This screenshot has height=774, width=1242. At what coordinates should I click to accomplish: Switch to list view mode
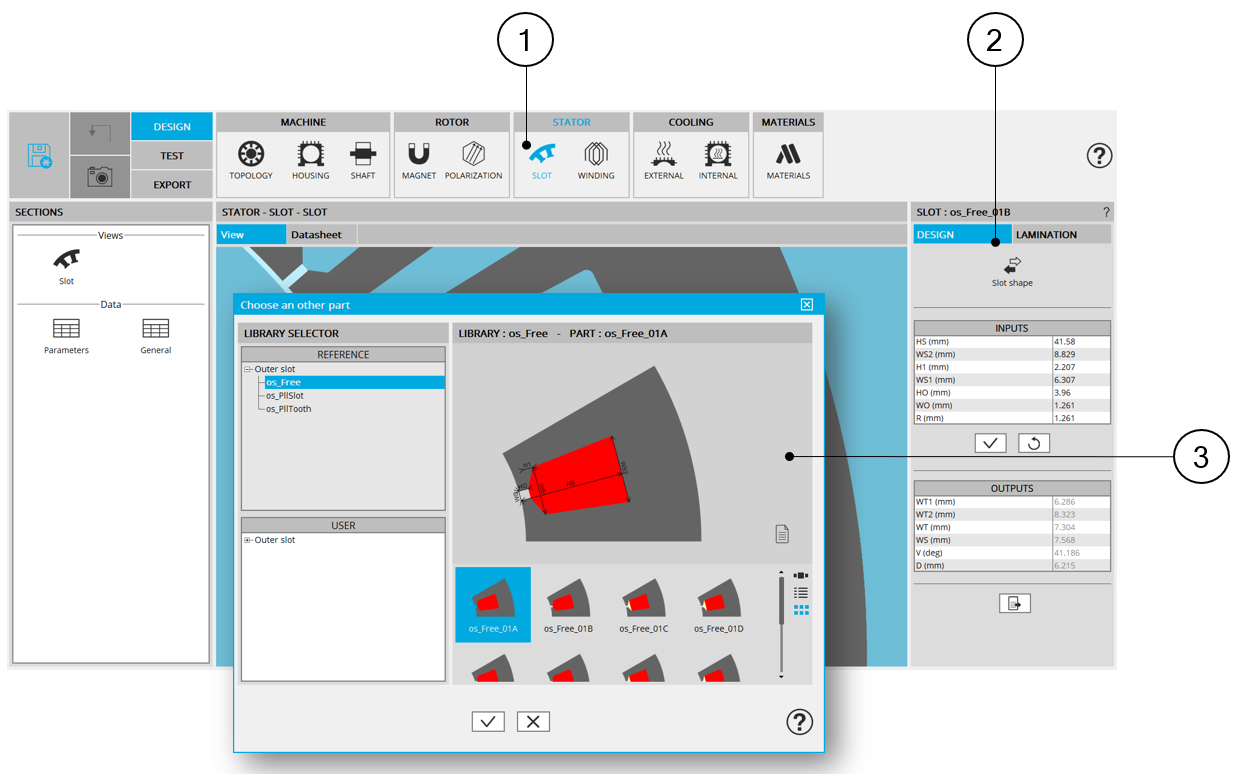click(x=801, y=592)
